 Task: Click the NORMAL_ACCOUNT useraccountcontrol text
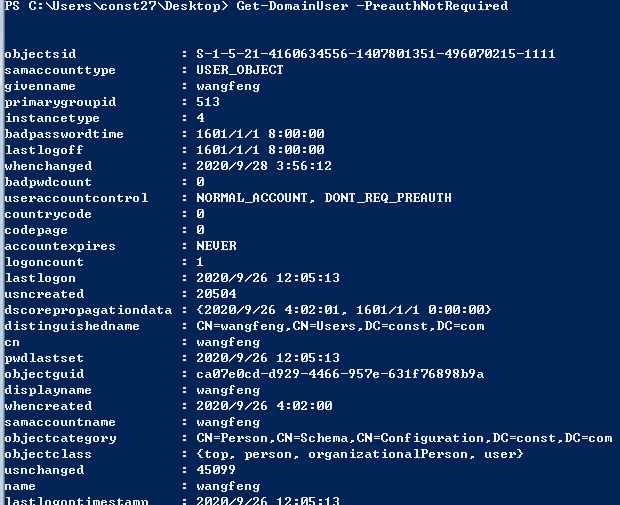pos(251,198)
